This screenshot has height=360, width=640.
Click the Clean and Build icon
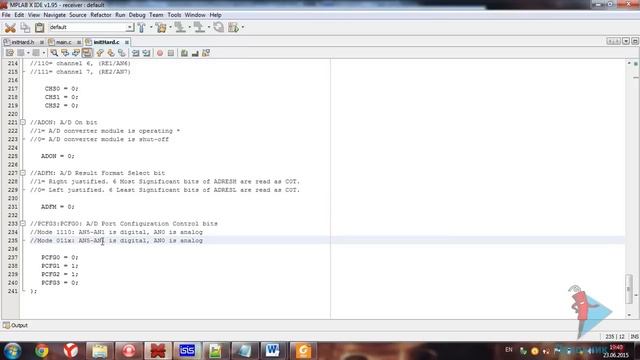coord(161,27)
